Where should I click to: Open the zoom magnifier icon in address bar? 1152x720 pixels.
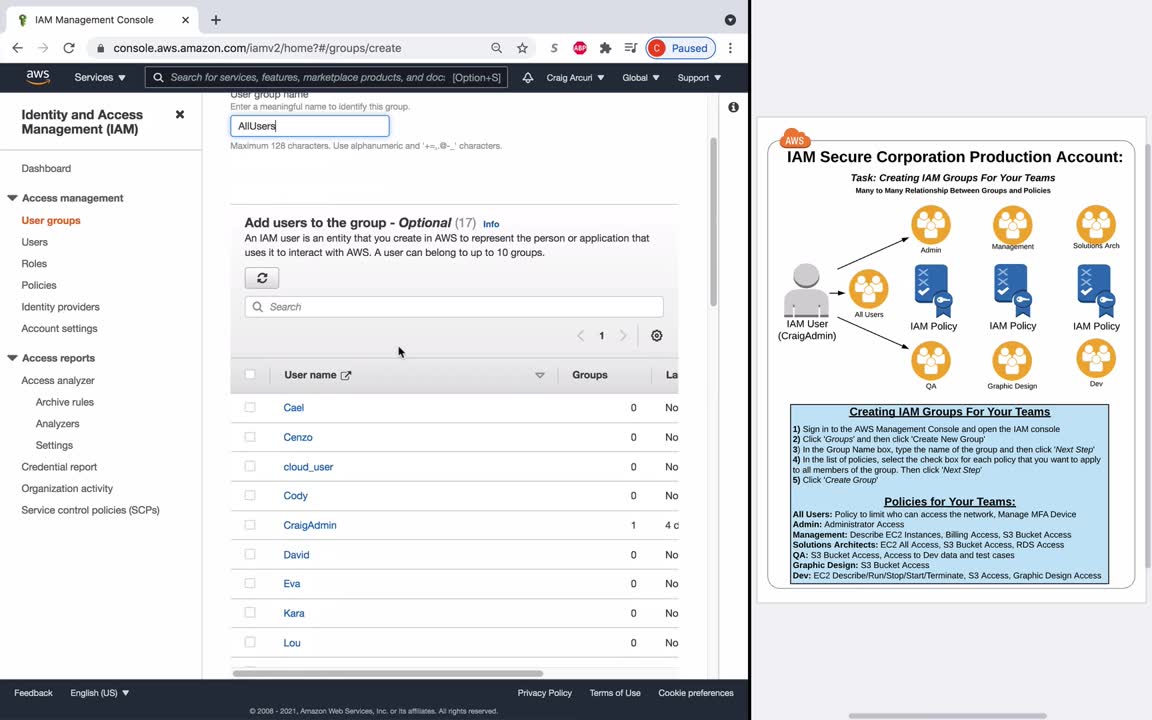tap(497, 48)
